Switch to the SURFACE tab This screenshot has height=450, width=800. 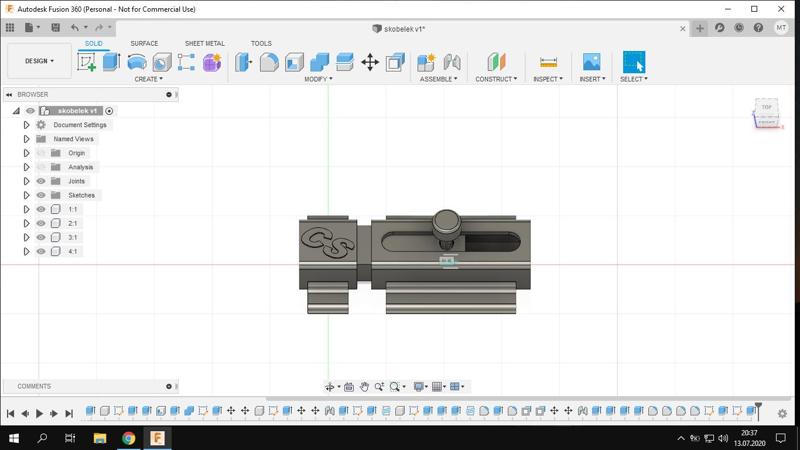point(144,43)
